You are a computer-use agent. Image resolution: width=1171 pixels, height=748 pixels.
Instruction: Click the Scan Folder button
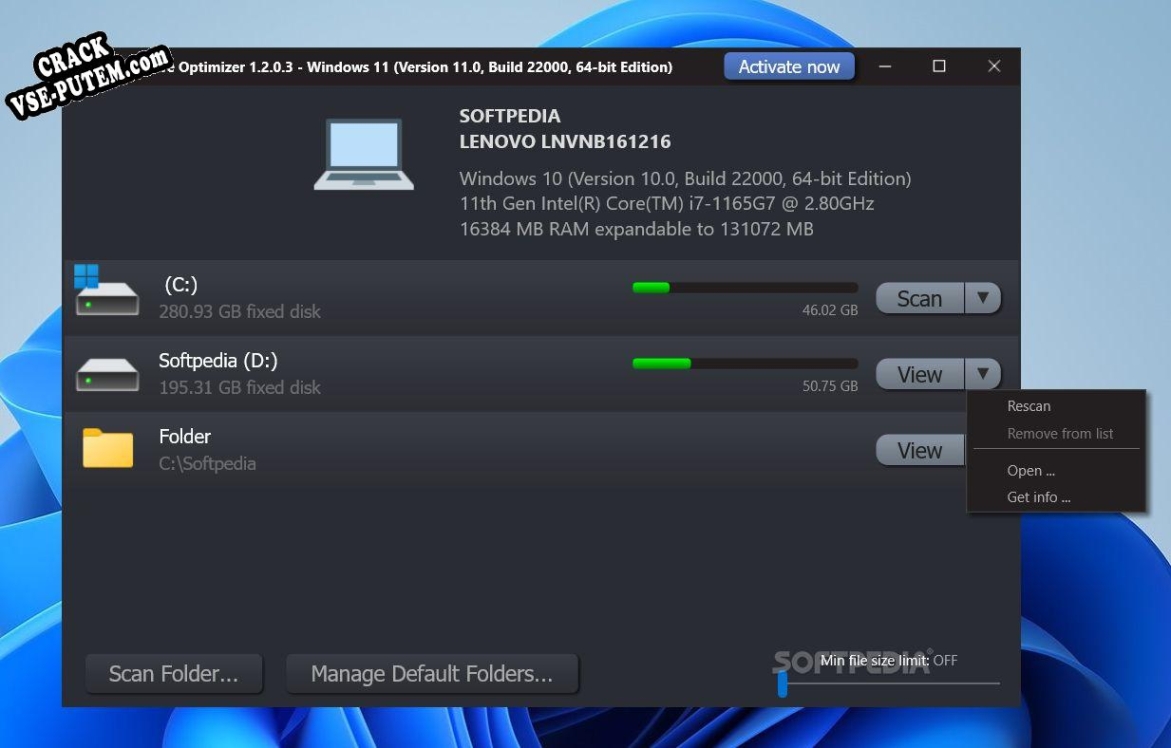coord(173,673)
